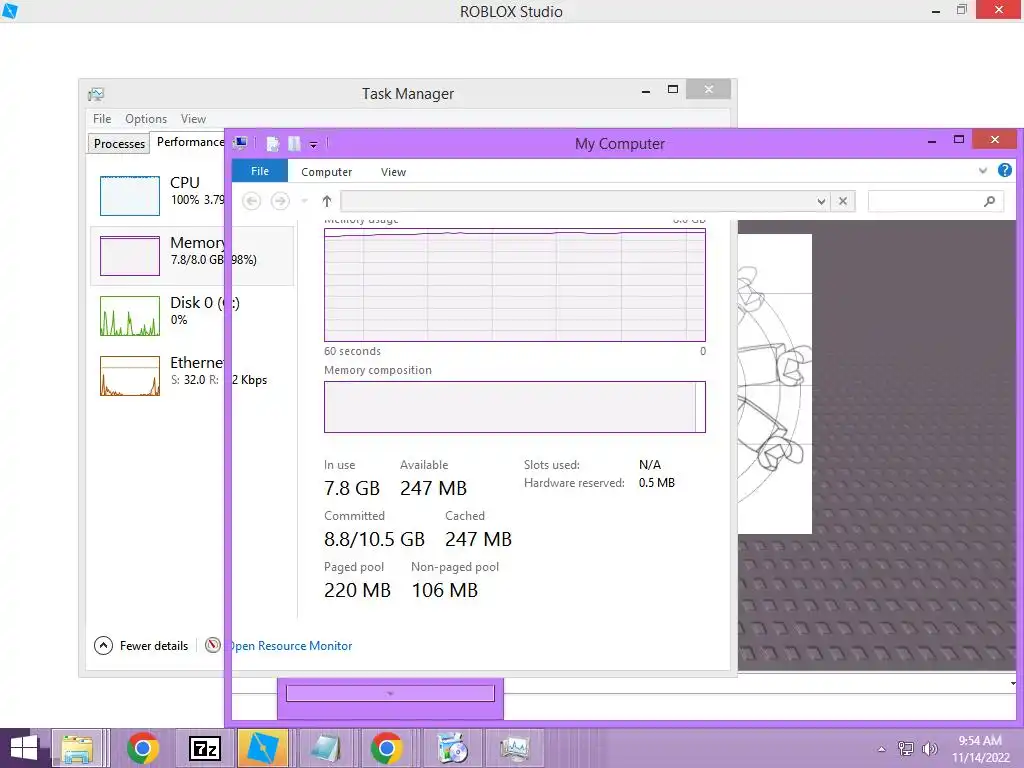1024x768 pixels.
Task: Switch to ROBLOX Studio taskbar icon
Action: pos(263,748)
